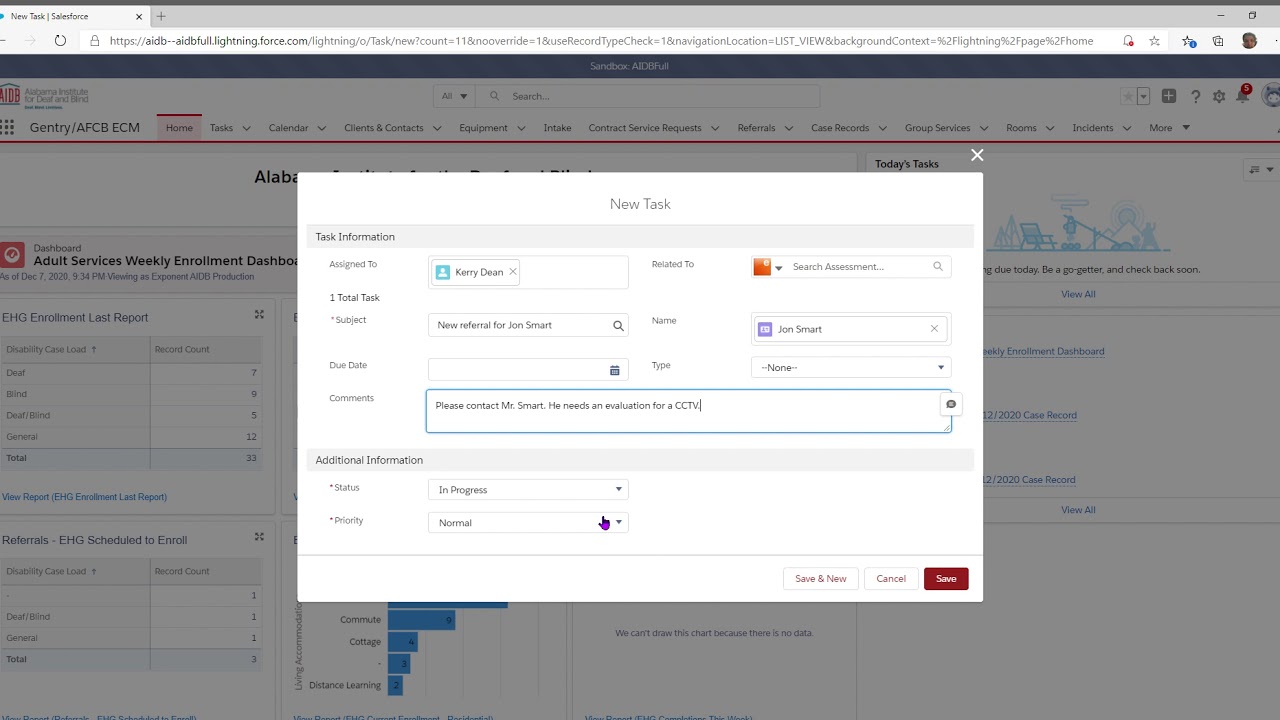This screenshot has width=1280, height=720.
Task: Click the Save & New button
Action: tap(820, 579)
